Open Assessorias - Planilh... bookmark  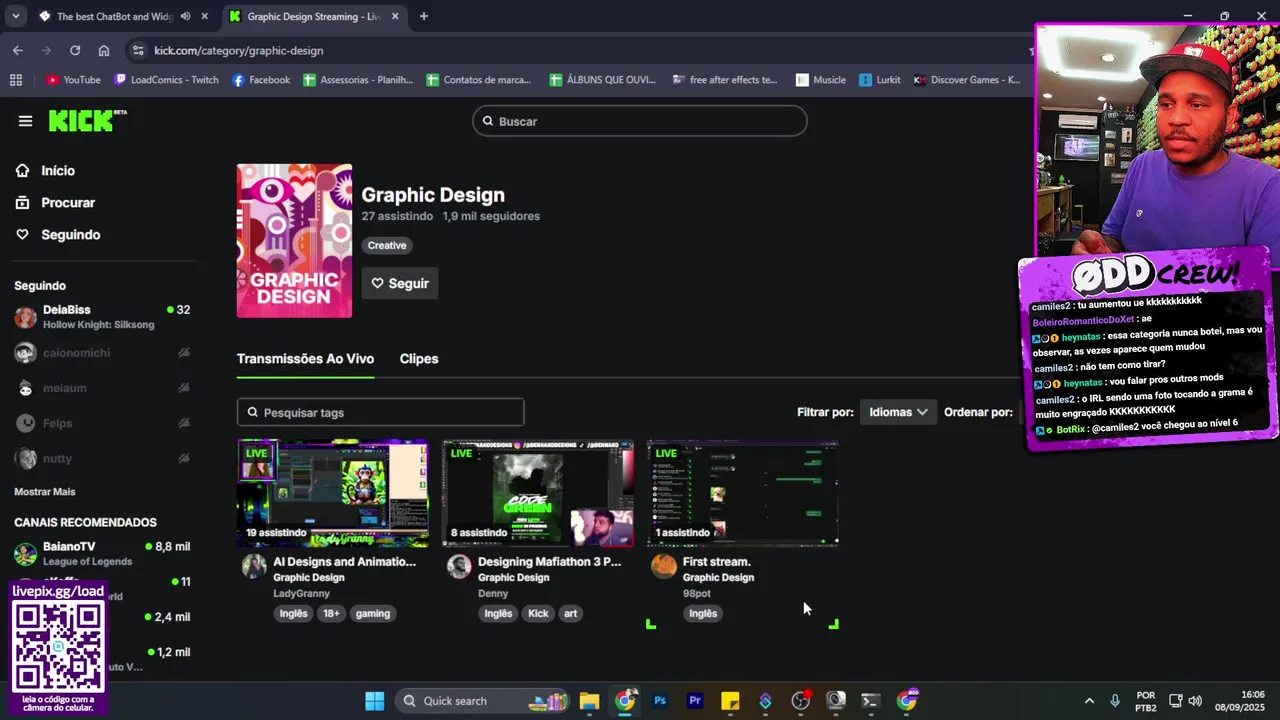(x=359, y=80)
